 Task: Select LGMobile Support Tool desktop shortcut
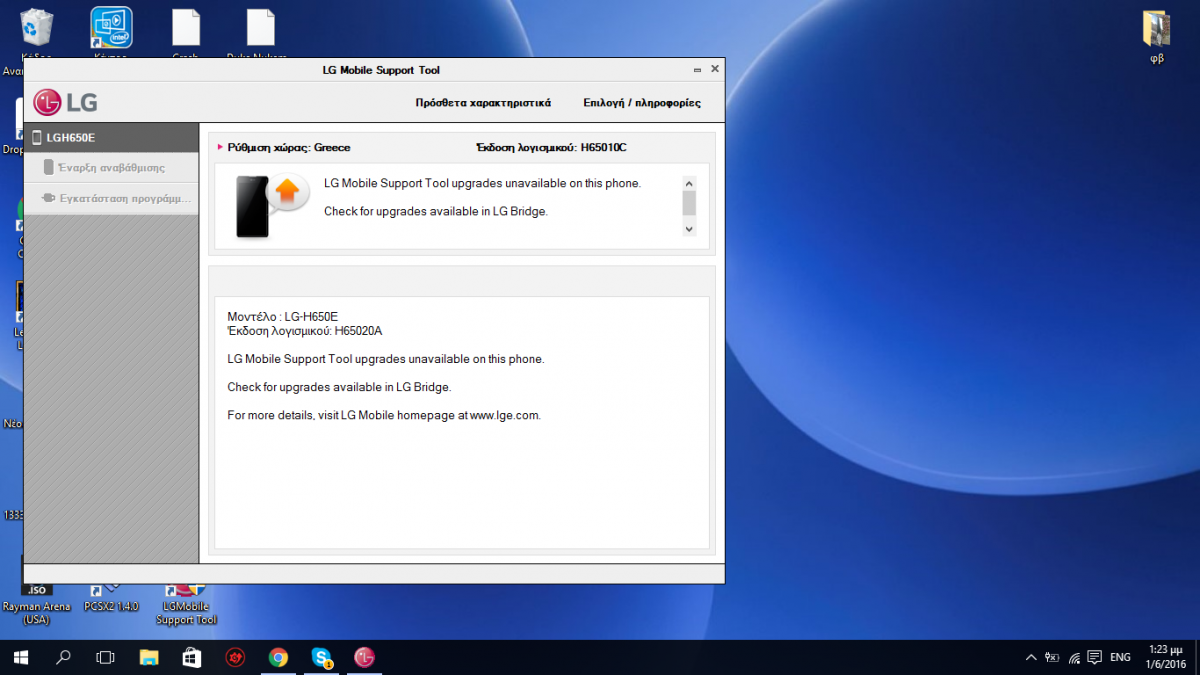[x=185, y=606]
